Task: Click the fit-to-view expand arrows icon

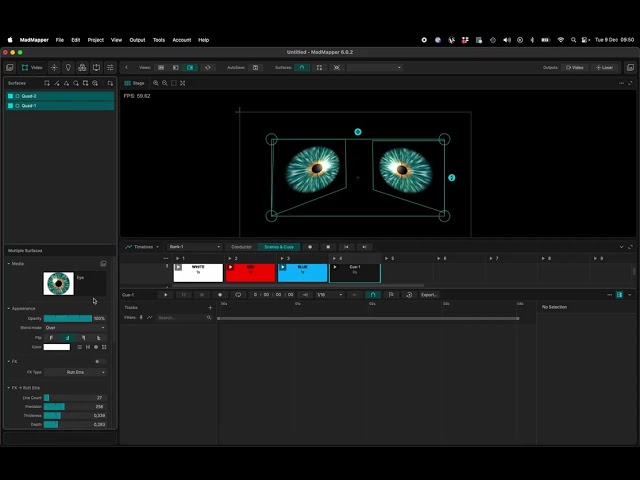Action: pos(182,83)
